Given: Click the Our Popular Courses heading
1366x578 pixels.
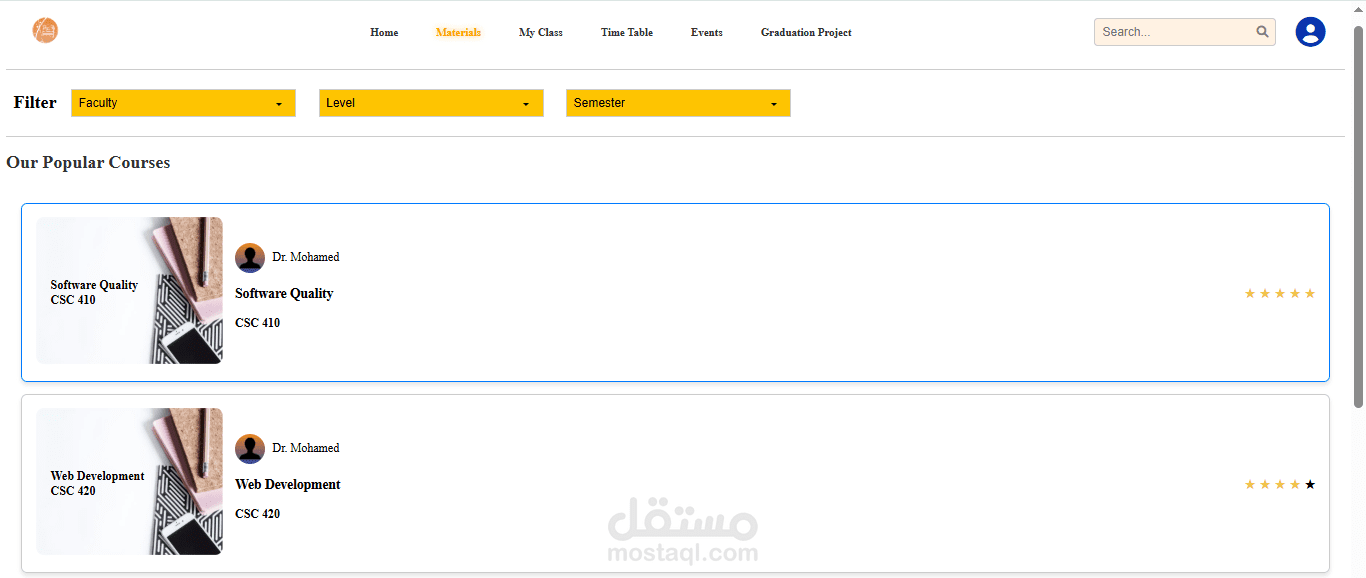Looking at the screenshot, I should 88,163.
